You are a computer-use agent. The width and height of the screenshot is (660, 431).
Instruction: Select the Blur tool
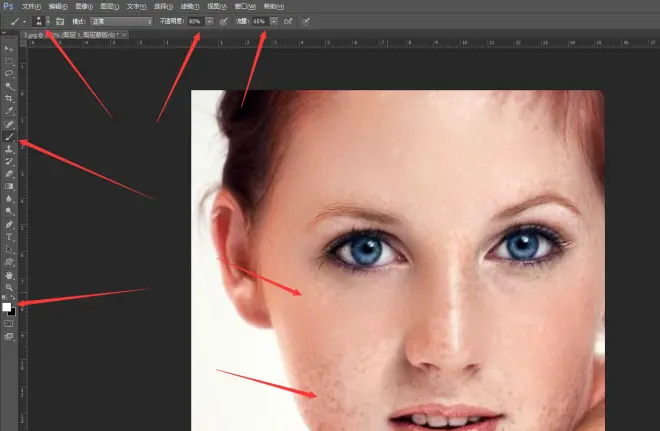coord(9,199)
